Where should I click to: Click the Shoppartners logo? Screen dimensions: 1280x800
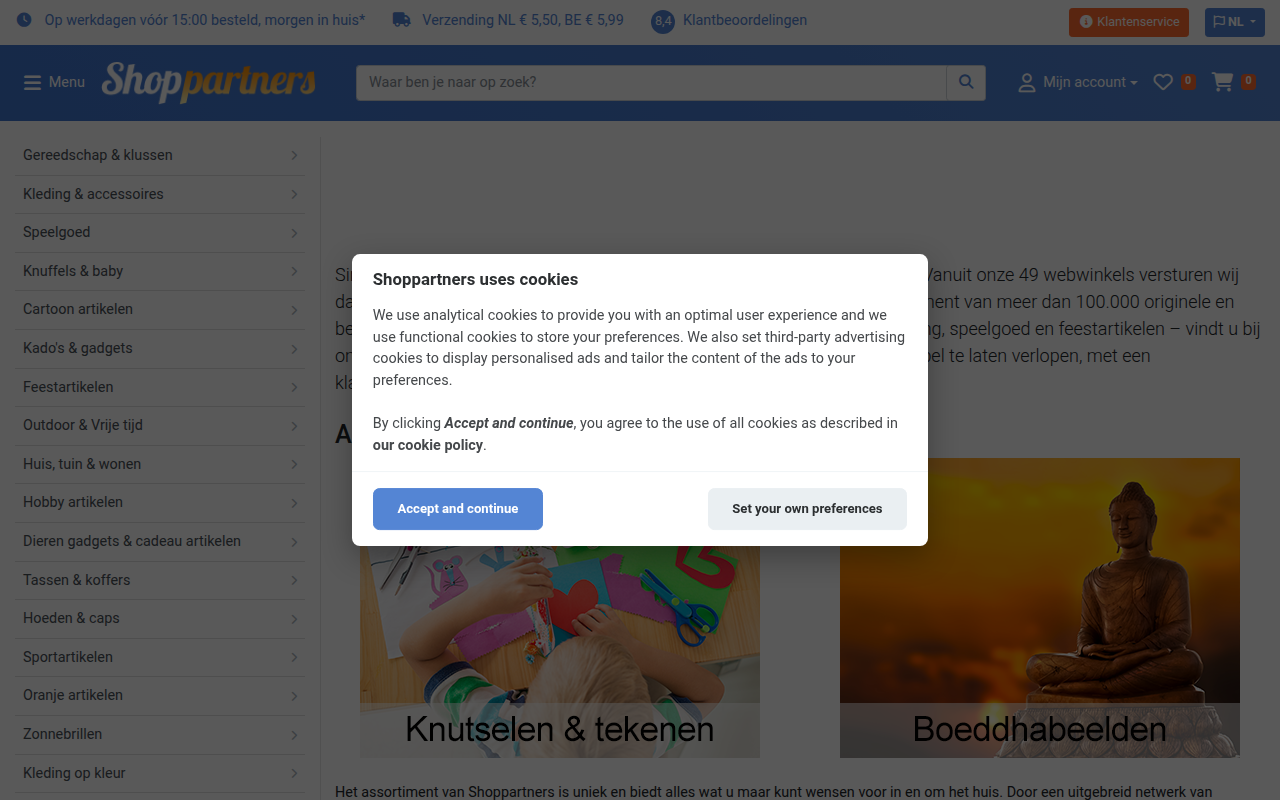[208, 82]
